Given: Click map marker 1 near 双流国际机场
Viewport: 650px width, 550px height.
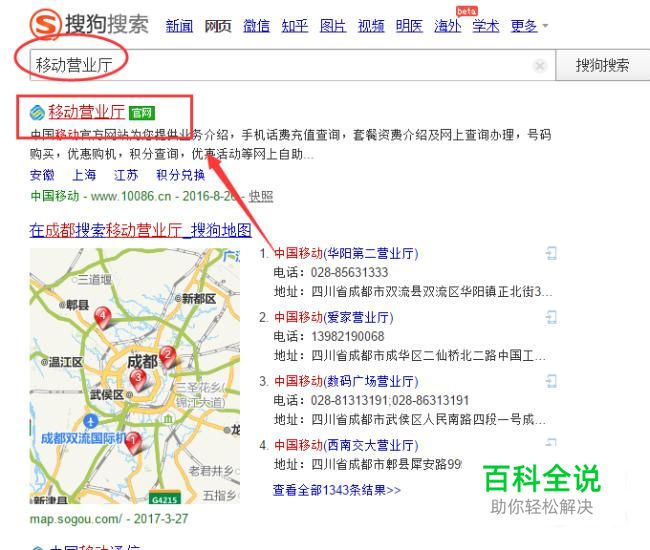Looking at the screenshot, I should 133,442.
